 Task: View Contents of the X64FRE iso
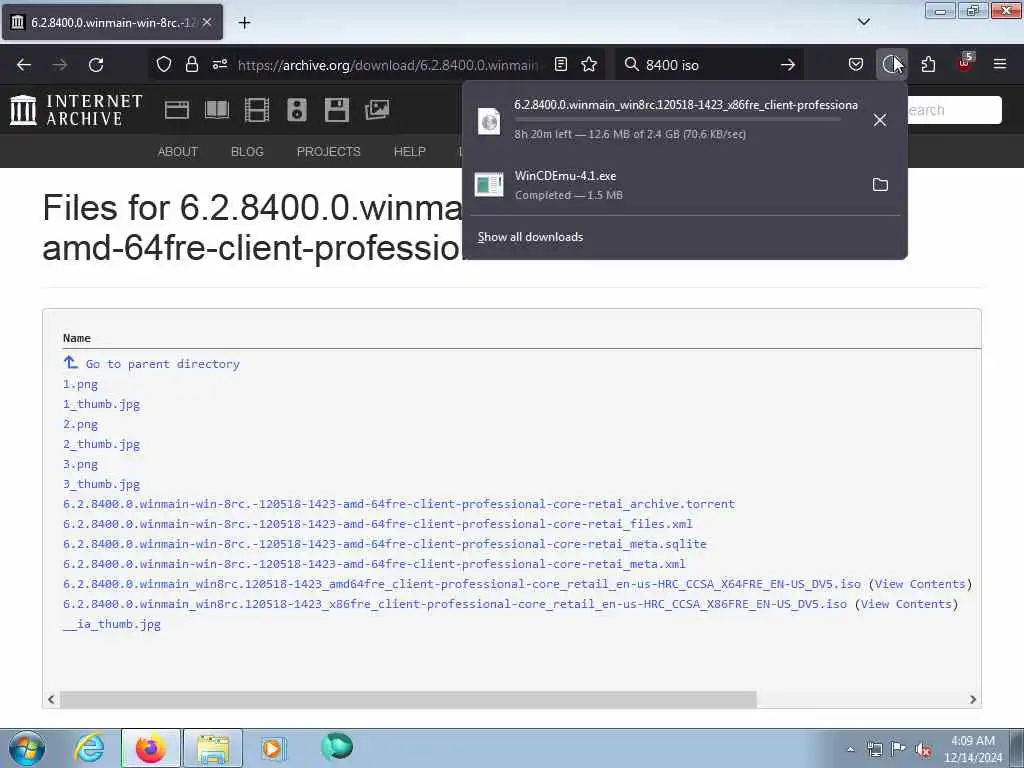click(920, 584)
